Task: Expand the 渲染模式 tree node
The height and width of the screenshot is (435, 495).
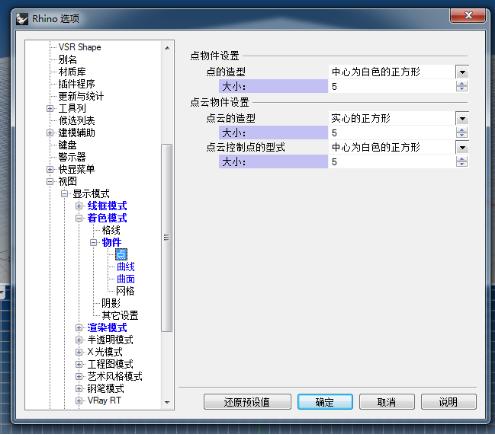Action: pyautogui.click(x=79, y=328)
